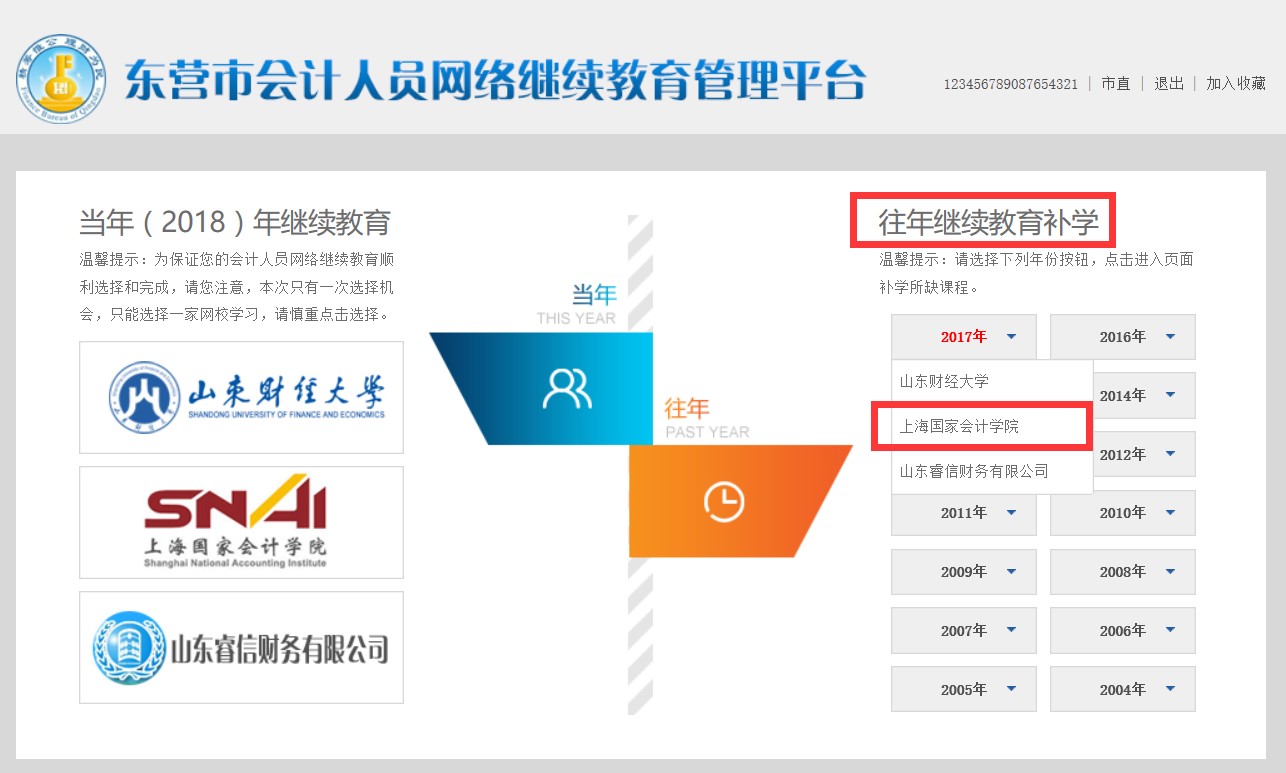Click the 东营市会计人员网络继续教育管理平台 title
The width and height of the screenshot is (1286, 773).
pyautogui.click(x=495, y=80)
